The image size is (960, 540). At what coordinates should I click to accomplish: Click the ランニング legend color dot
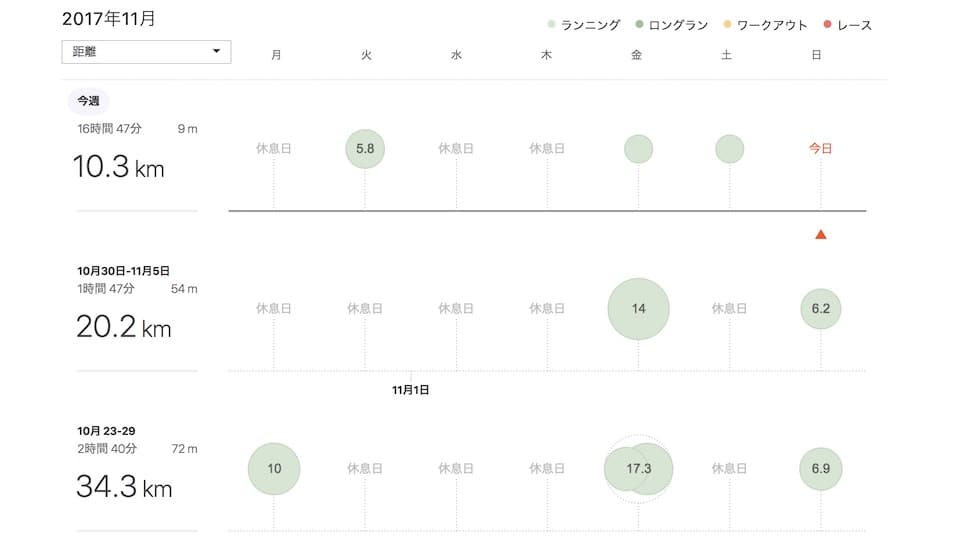click(552, 25)
